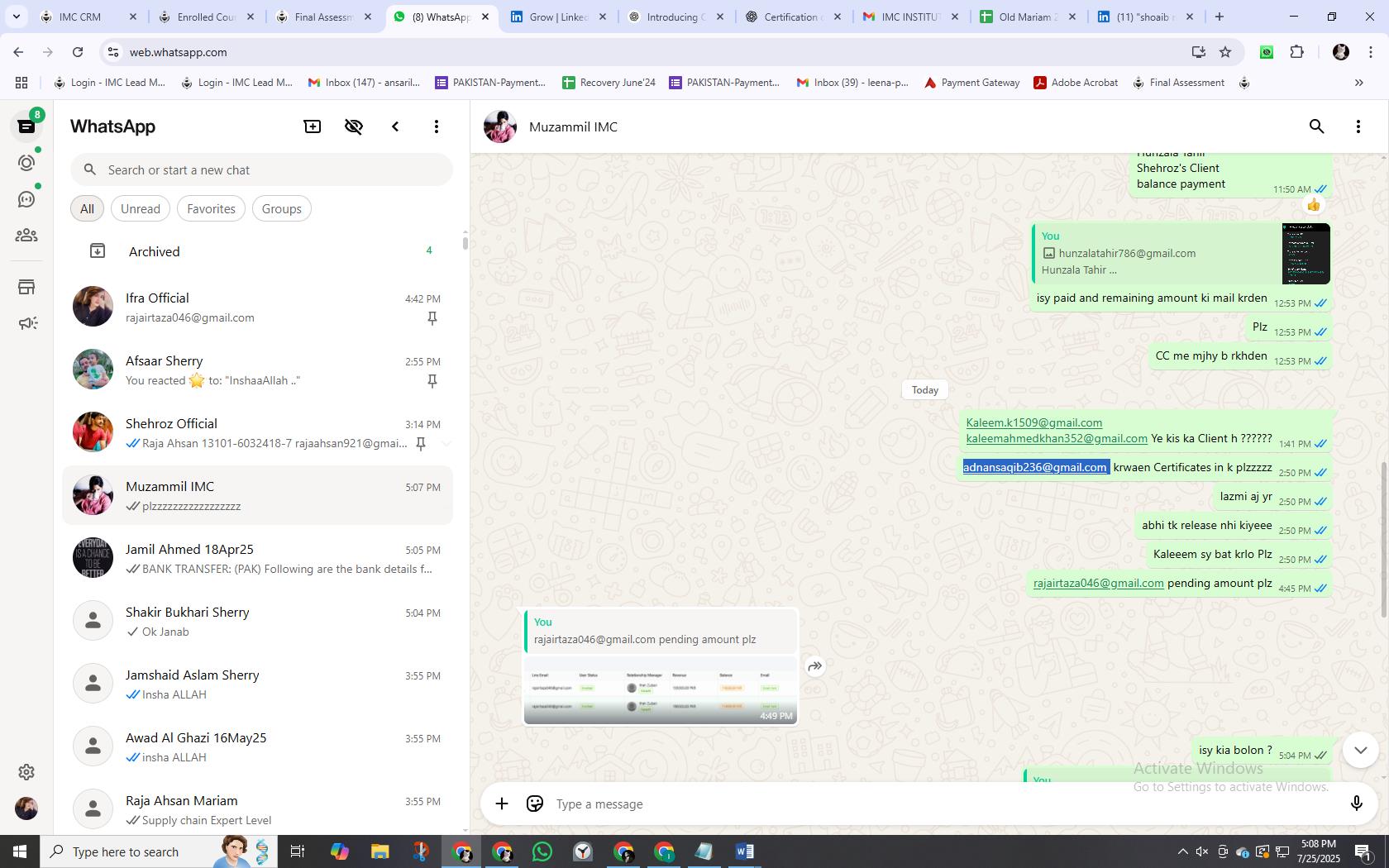This screenshot has width=1389, height=868.
Task: Open your profile picture in sidebar
Action: coord(26,808)
